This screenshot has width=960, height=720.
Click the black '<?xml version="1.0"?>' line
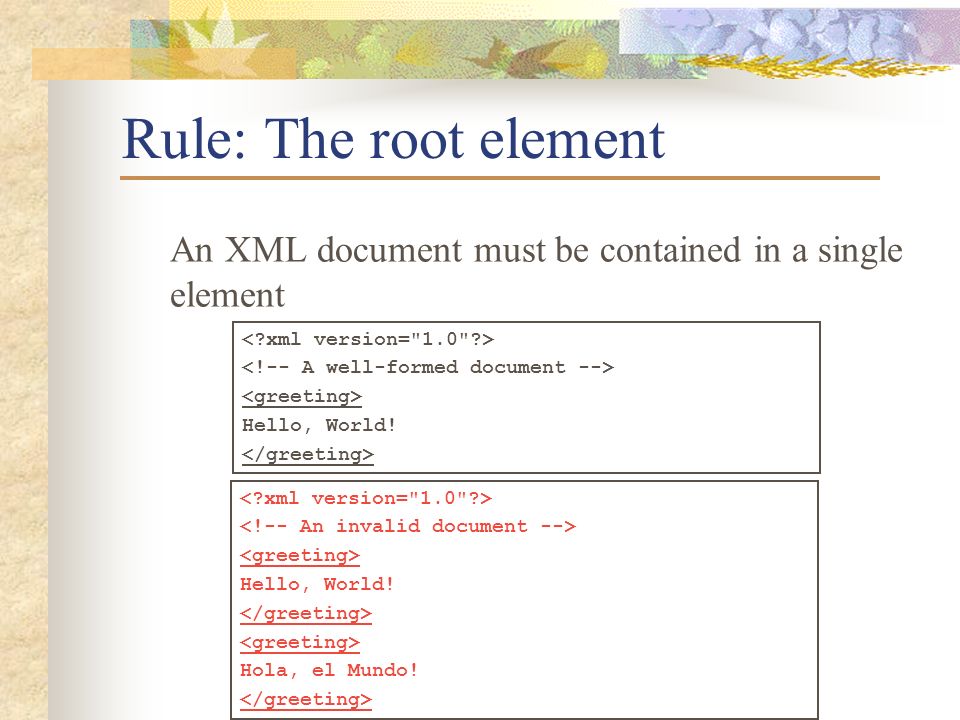[x=368, y=339]
